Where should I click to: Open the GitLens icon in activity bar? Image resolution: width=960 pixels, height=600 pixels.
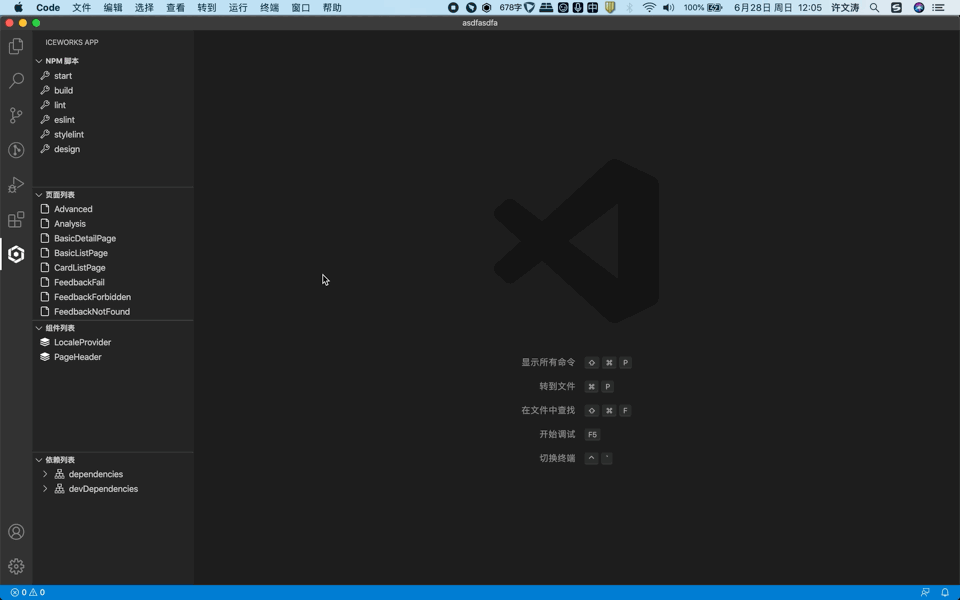click(17, 150)
